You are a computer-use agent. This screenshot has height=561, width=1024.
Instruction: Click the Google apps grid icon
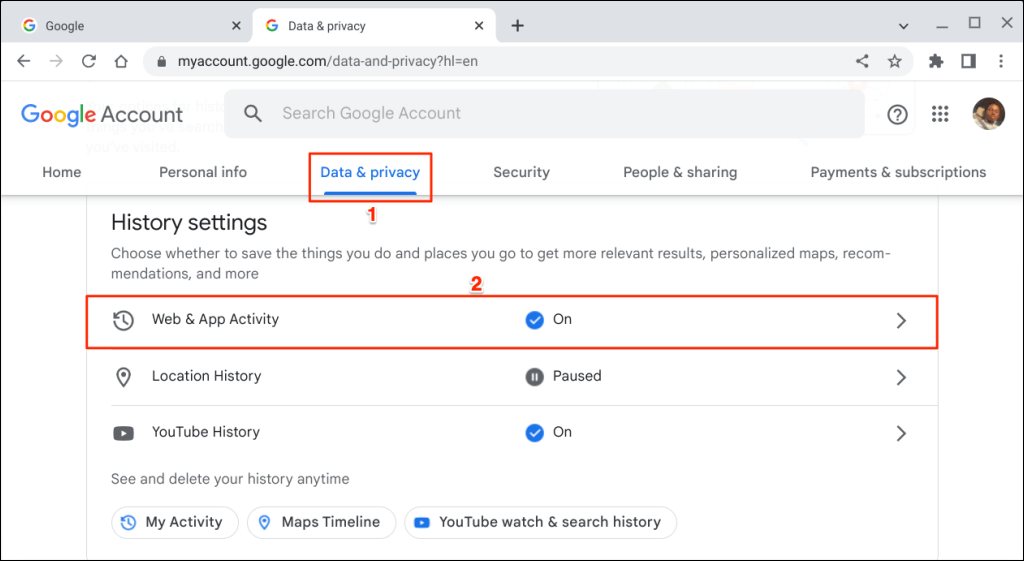(940, 114)
